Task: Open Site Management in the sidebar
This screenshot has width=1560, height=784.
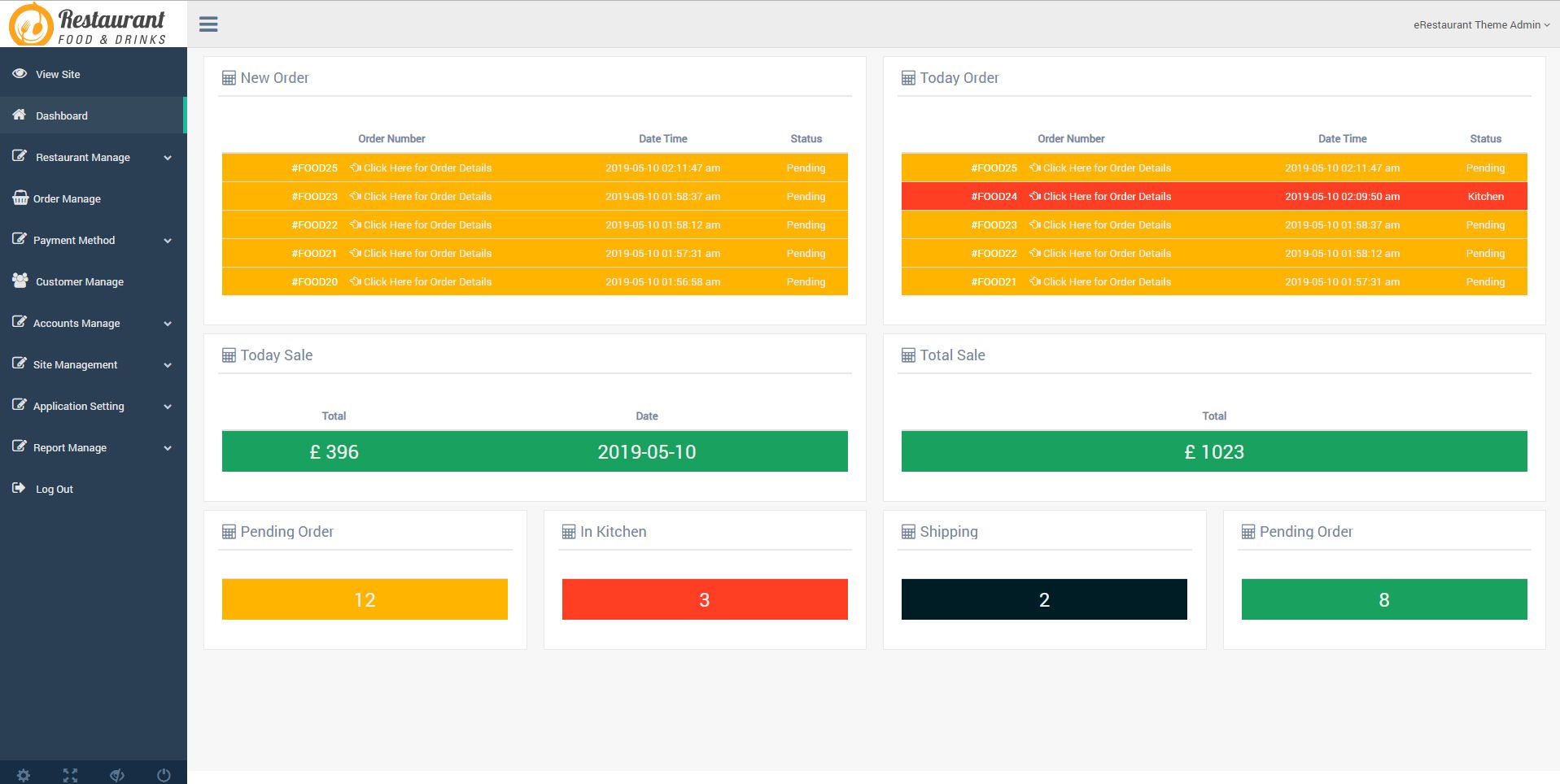Action: [x=75, y=364]
